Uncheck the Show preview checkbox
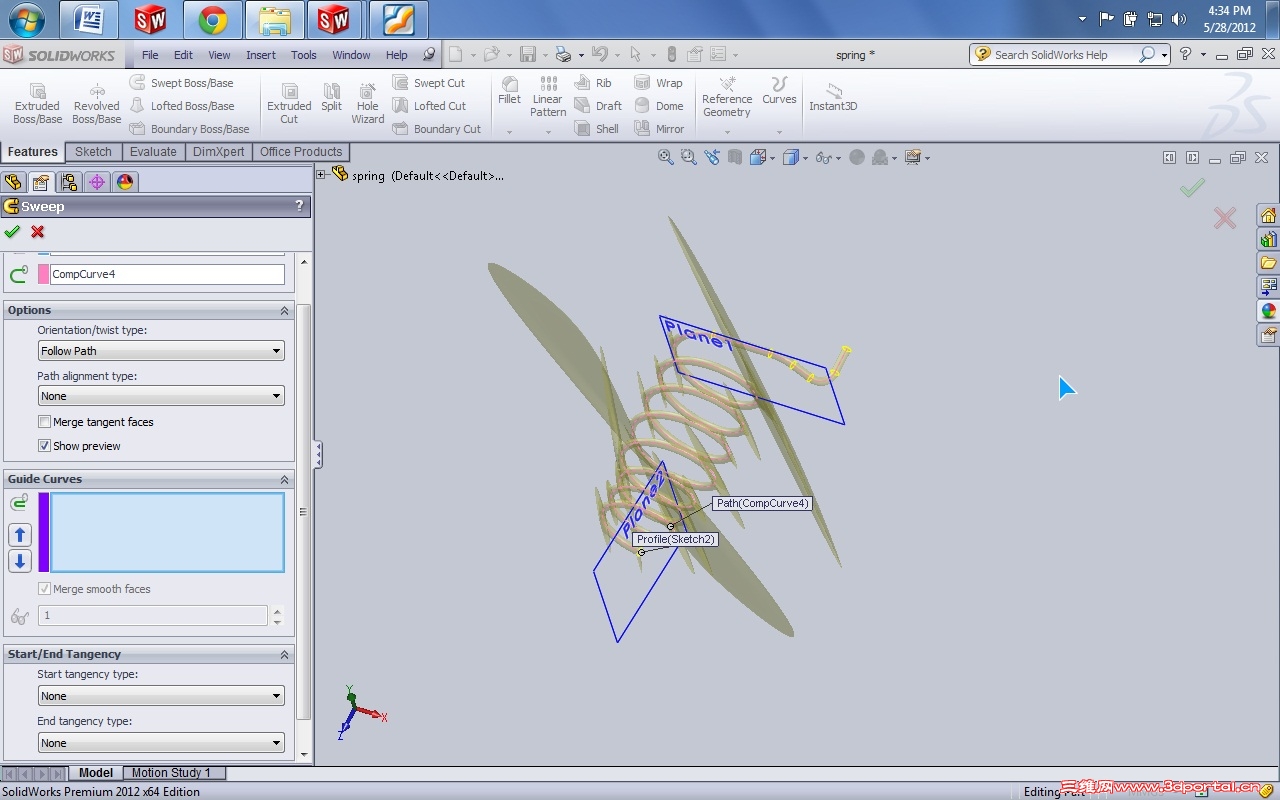The width and height of the screenshot is (1280, 800). pyautogui.click(x=44, y=446)
